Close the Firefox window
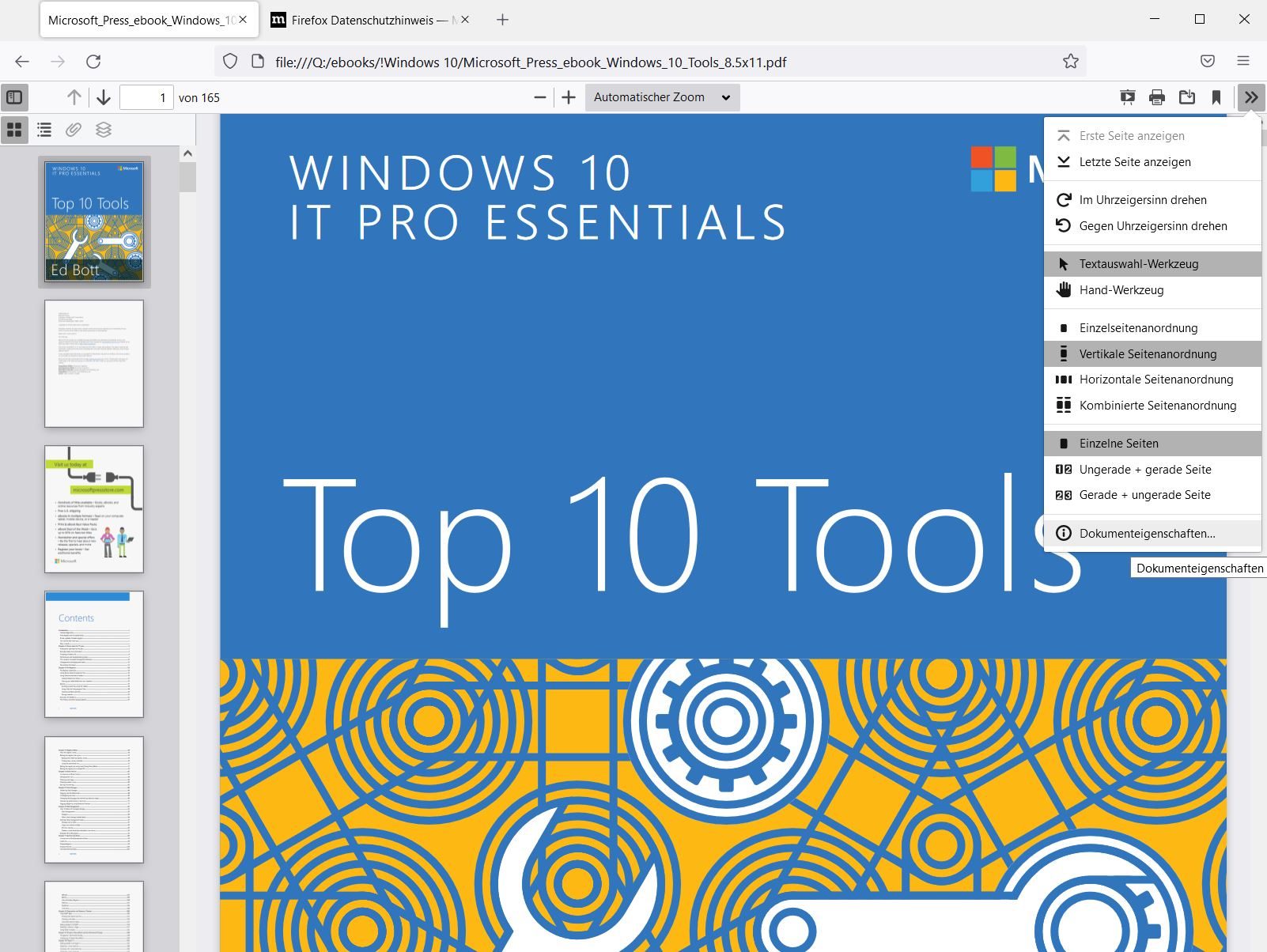 (1244, 20)
